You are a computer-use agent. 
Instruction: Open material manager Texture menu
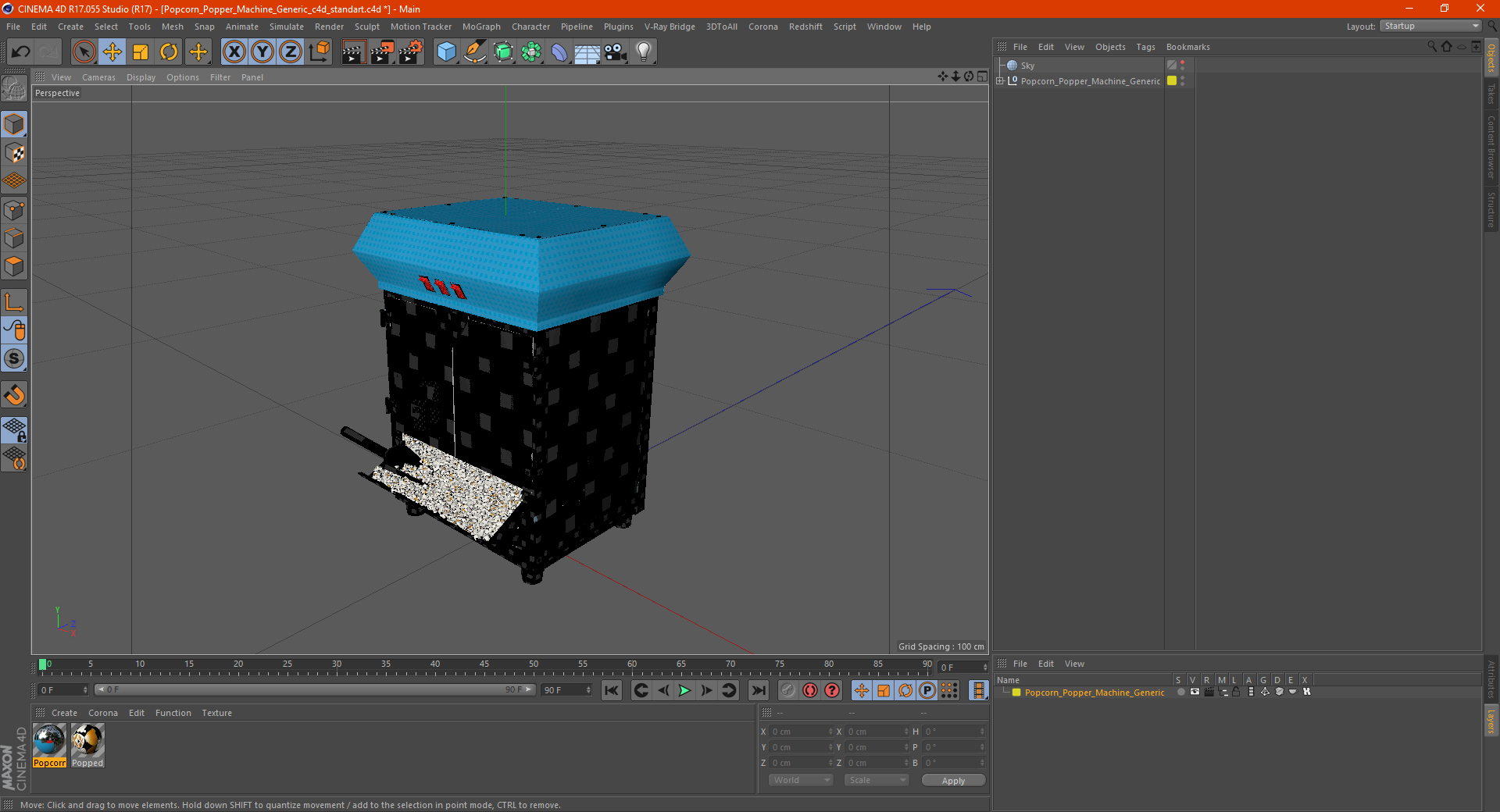coord(216,713)
